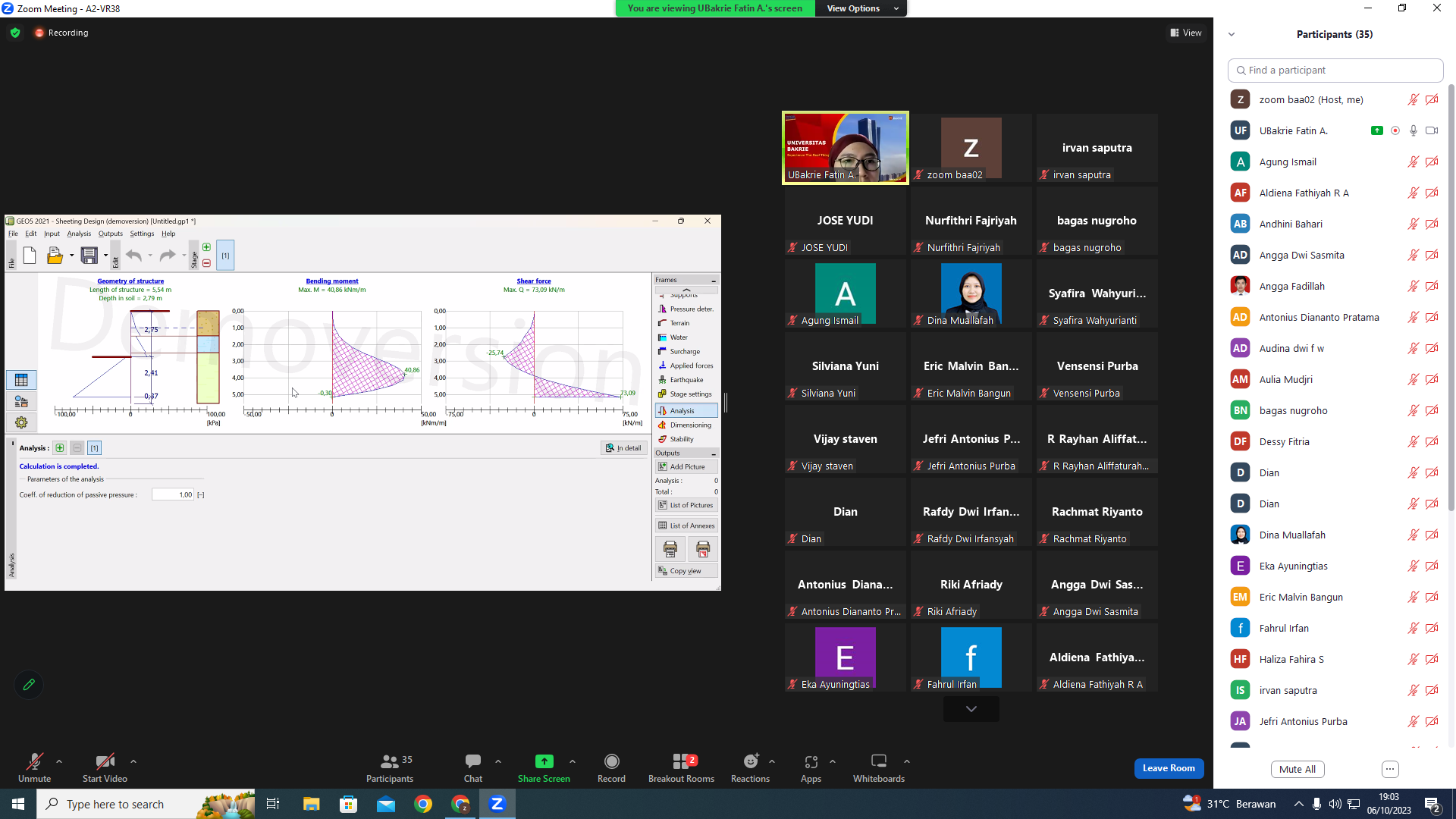Collapse the Participants panel chevron
Viewport: 1456px width, 819px height.
(1232, 34)
